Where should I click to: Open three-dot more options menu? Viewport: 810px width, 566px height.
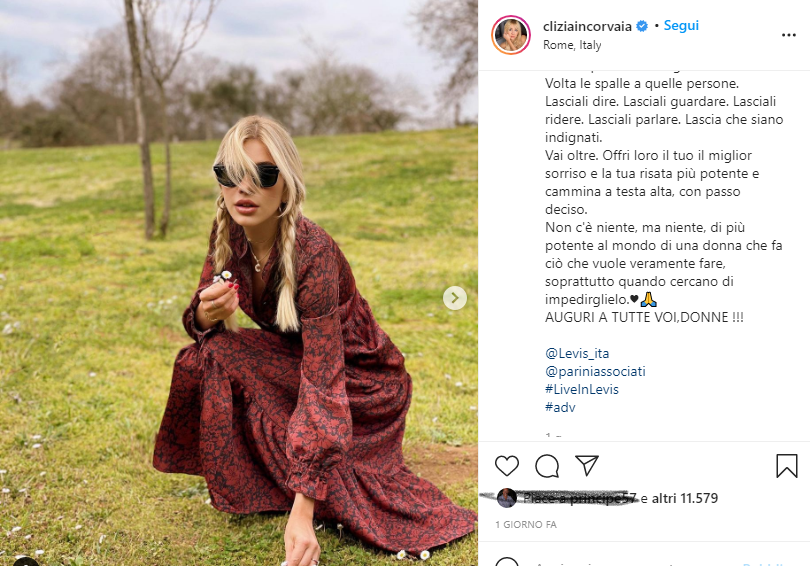coord(788,35)
